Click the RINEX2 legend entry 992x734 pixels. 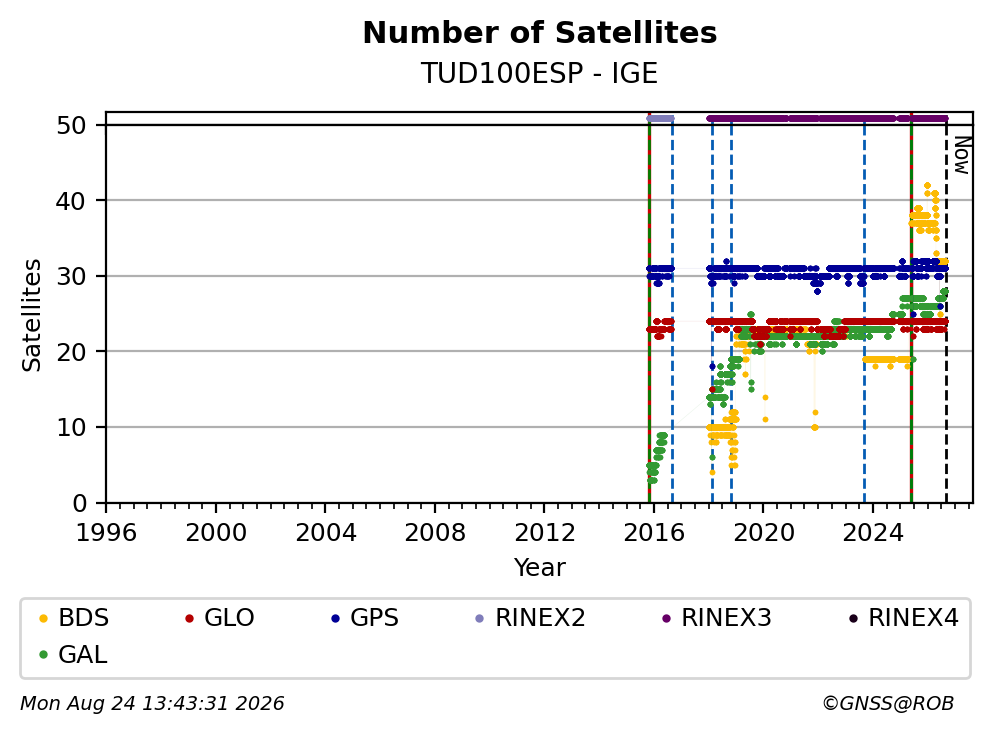[530, 618]
